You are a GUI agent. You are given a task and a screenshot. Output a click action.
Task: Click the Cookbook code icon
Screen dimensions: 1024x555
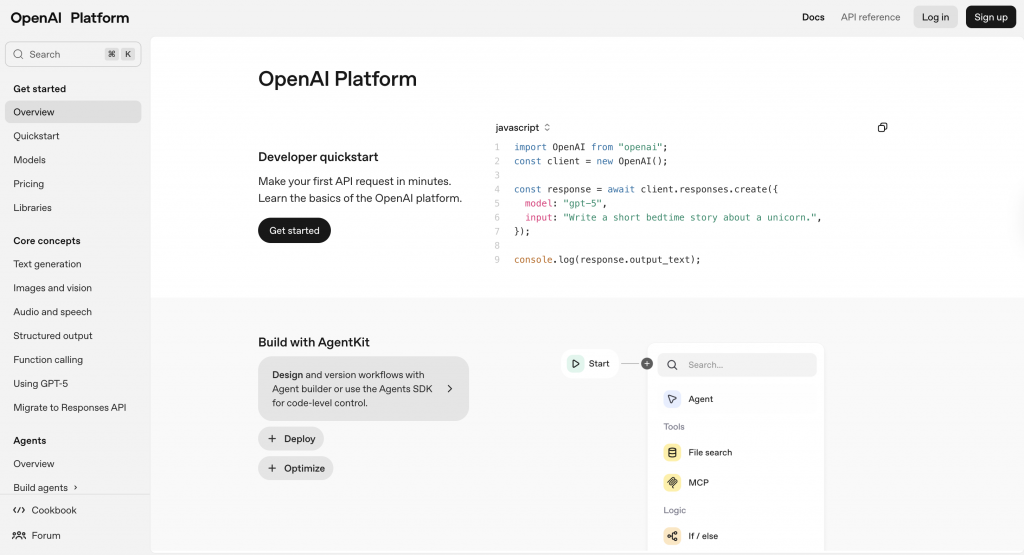(19, 510)
